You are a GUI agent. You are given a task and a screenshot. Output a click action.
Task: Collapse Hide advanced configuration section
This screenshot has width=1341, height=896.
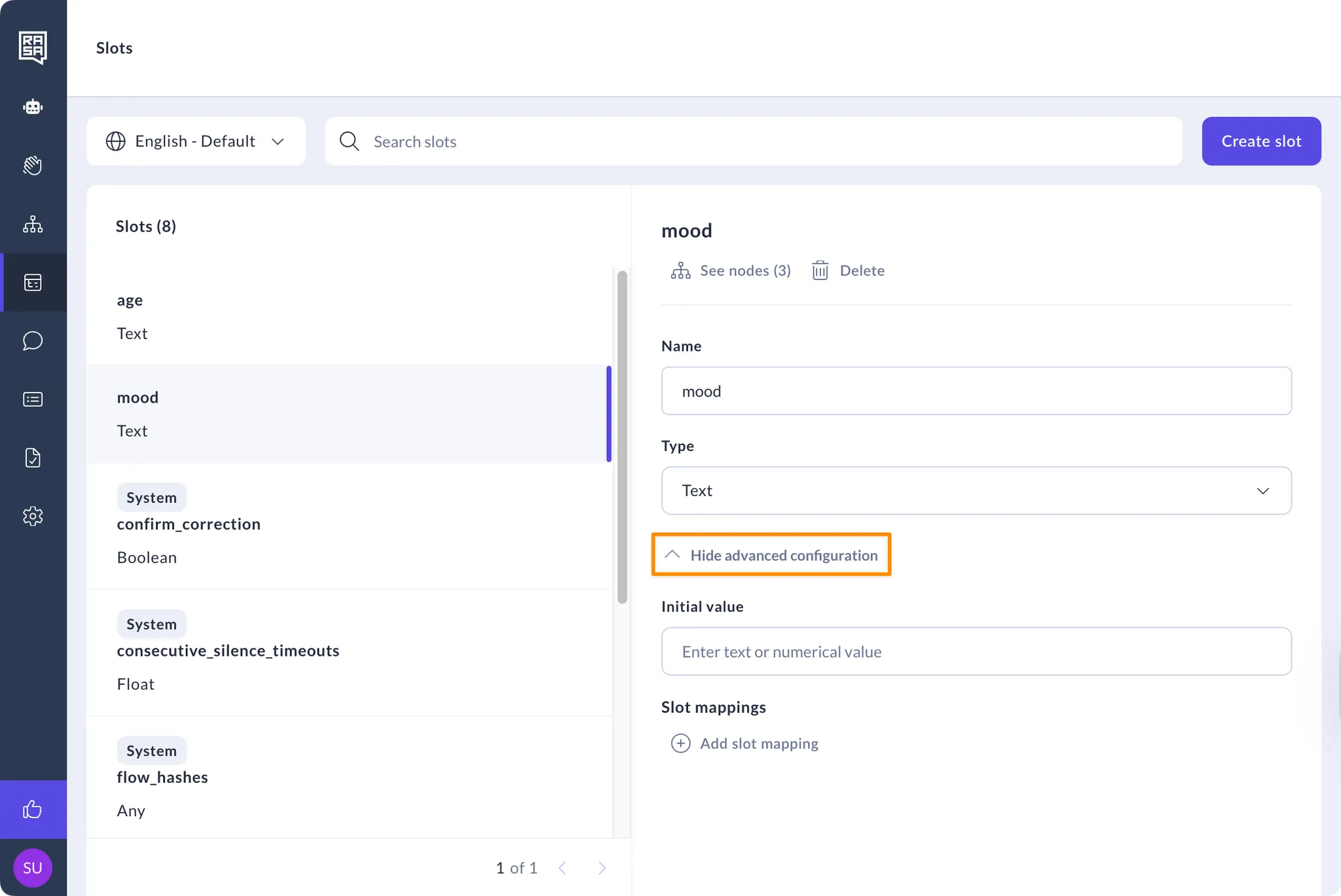(771, 555)
